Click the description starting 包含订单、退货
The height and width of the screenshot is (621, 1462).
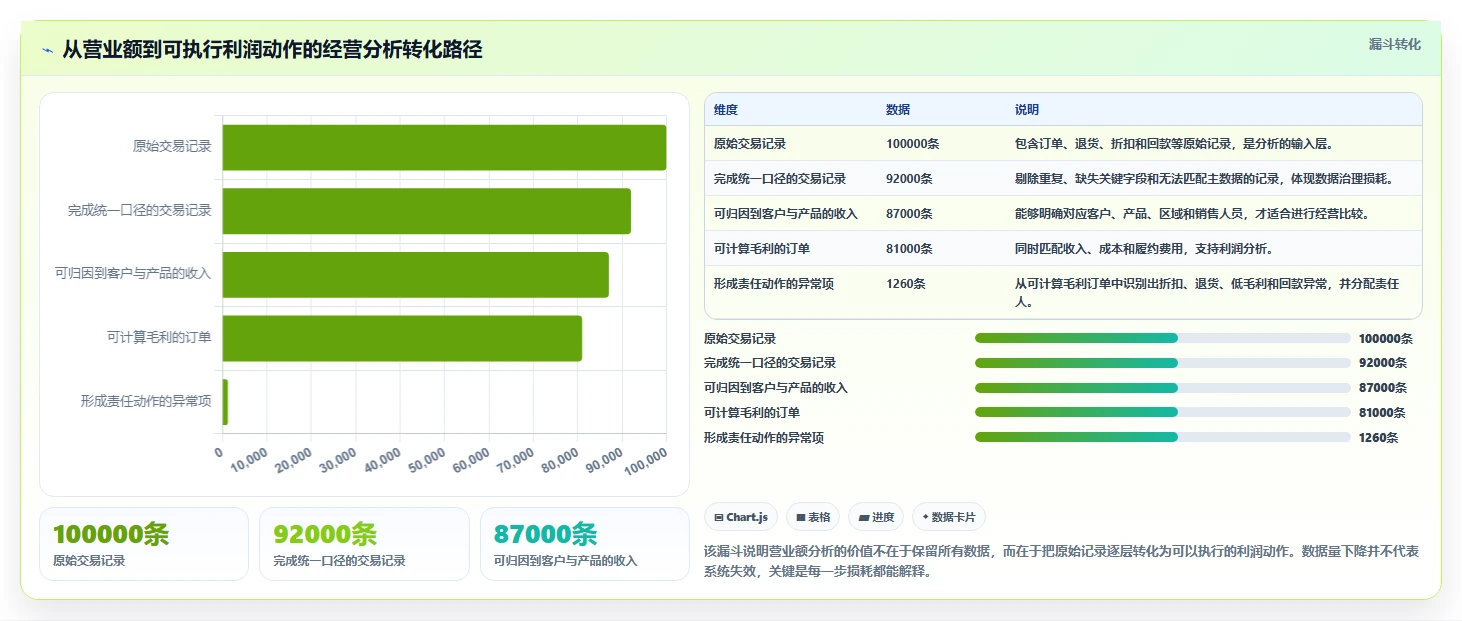point(1174,144)
